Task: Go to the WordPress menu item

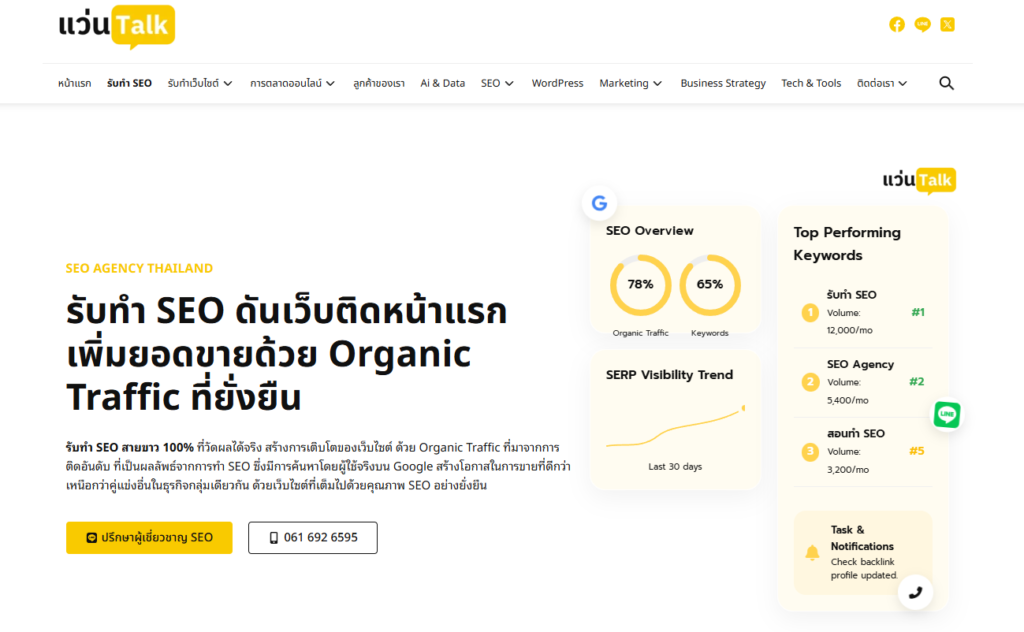Action: [557, 83]
